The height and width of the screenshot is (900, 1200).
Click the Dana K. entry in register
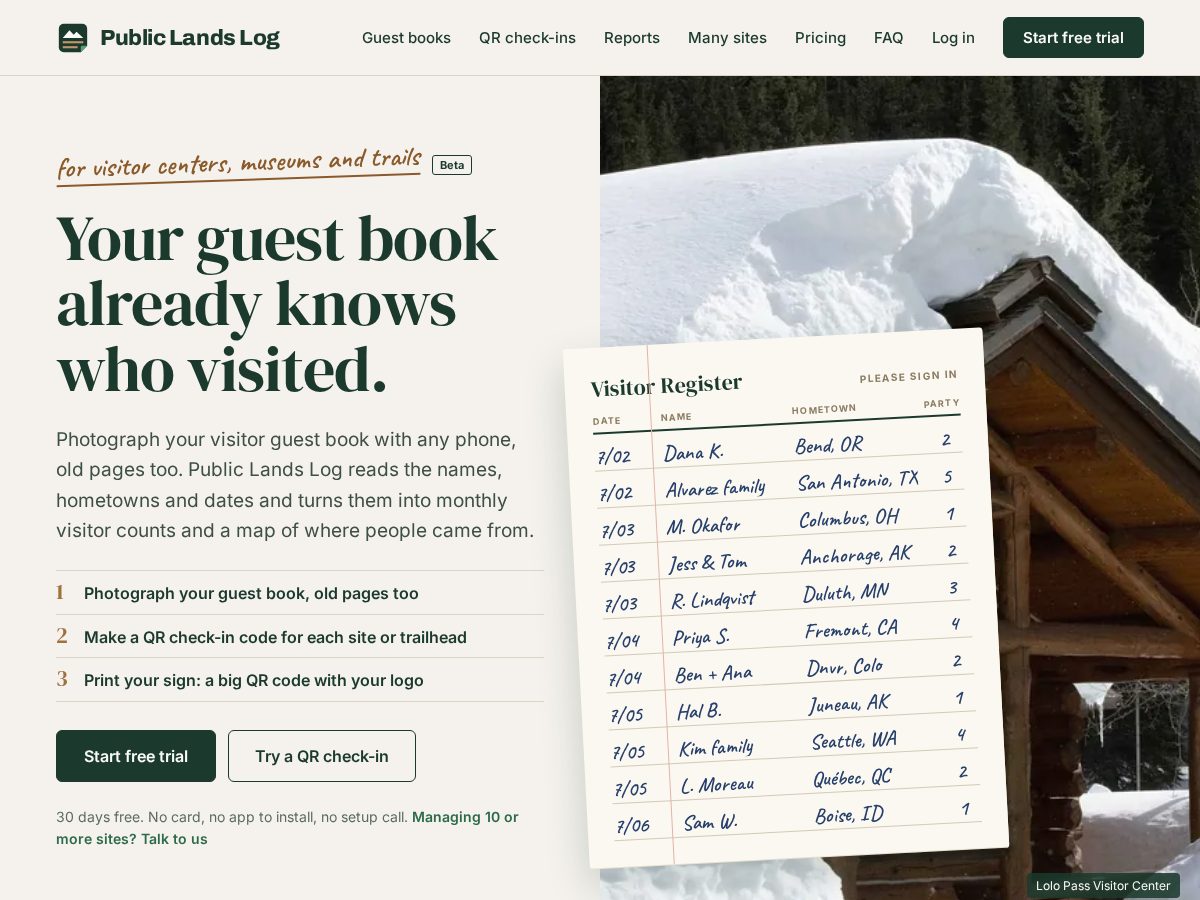point(693,452)
